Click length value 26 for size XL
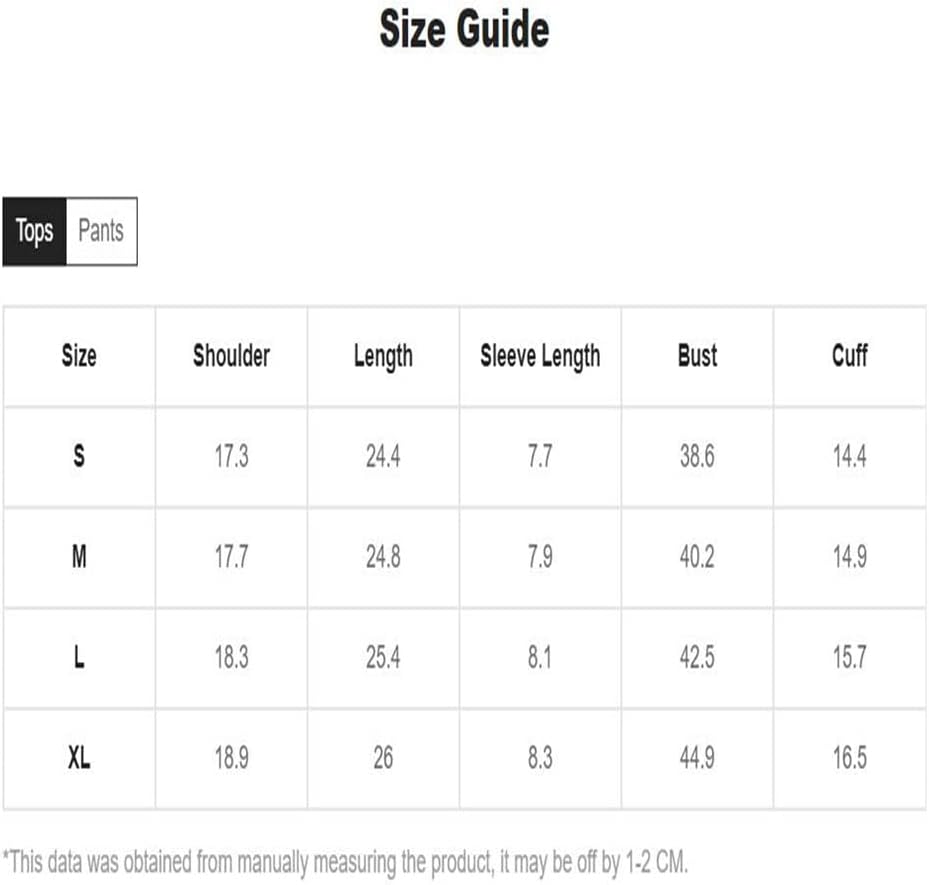This screenshot has width=929, height=885. coord(383,759)
